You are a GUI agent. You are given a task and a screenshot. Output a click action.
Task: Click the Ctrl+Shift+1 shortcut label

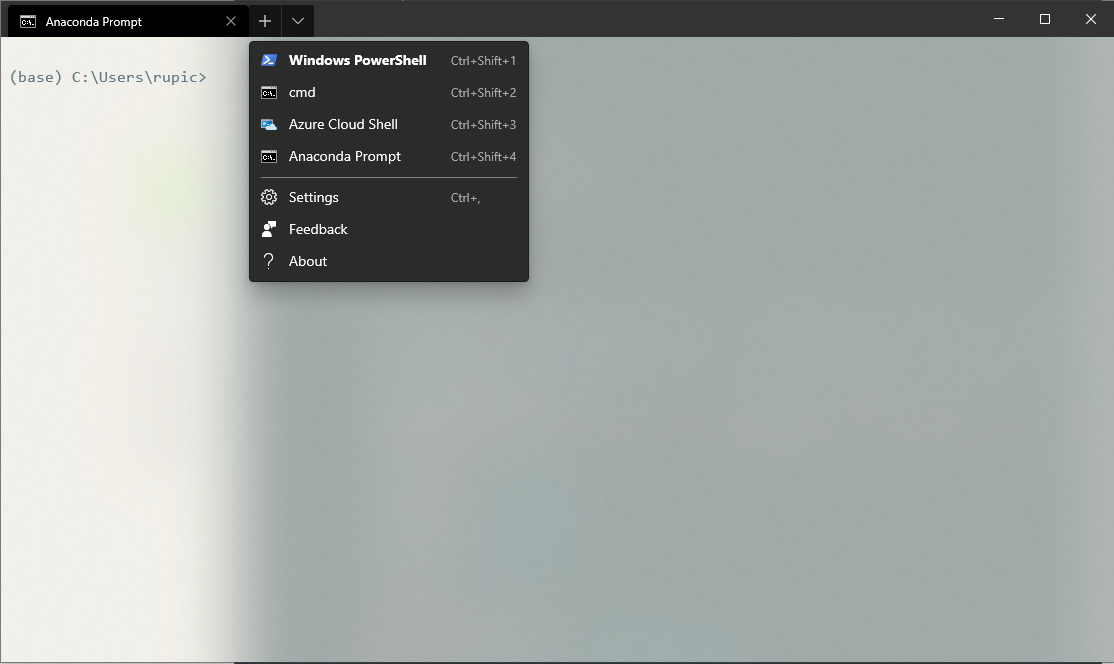tap(483, 61)
